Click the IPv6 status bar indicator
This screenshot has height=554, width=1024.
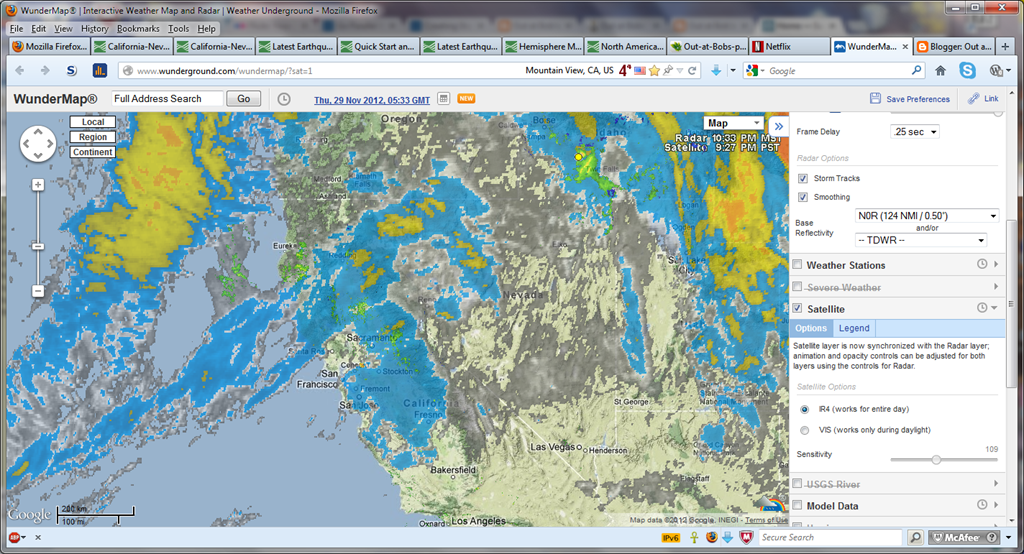(x=671, y=538)
